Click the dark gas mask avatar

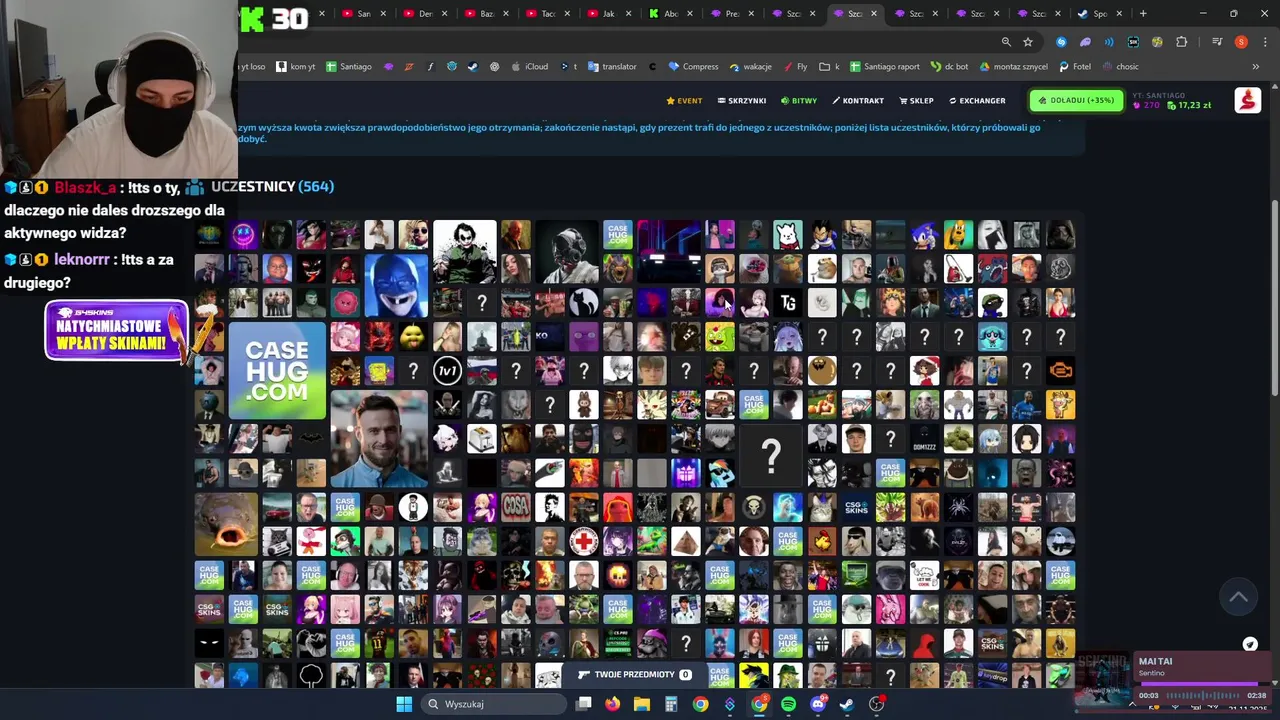point(566,252)
